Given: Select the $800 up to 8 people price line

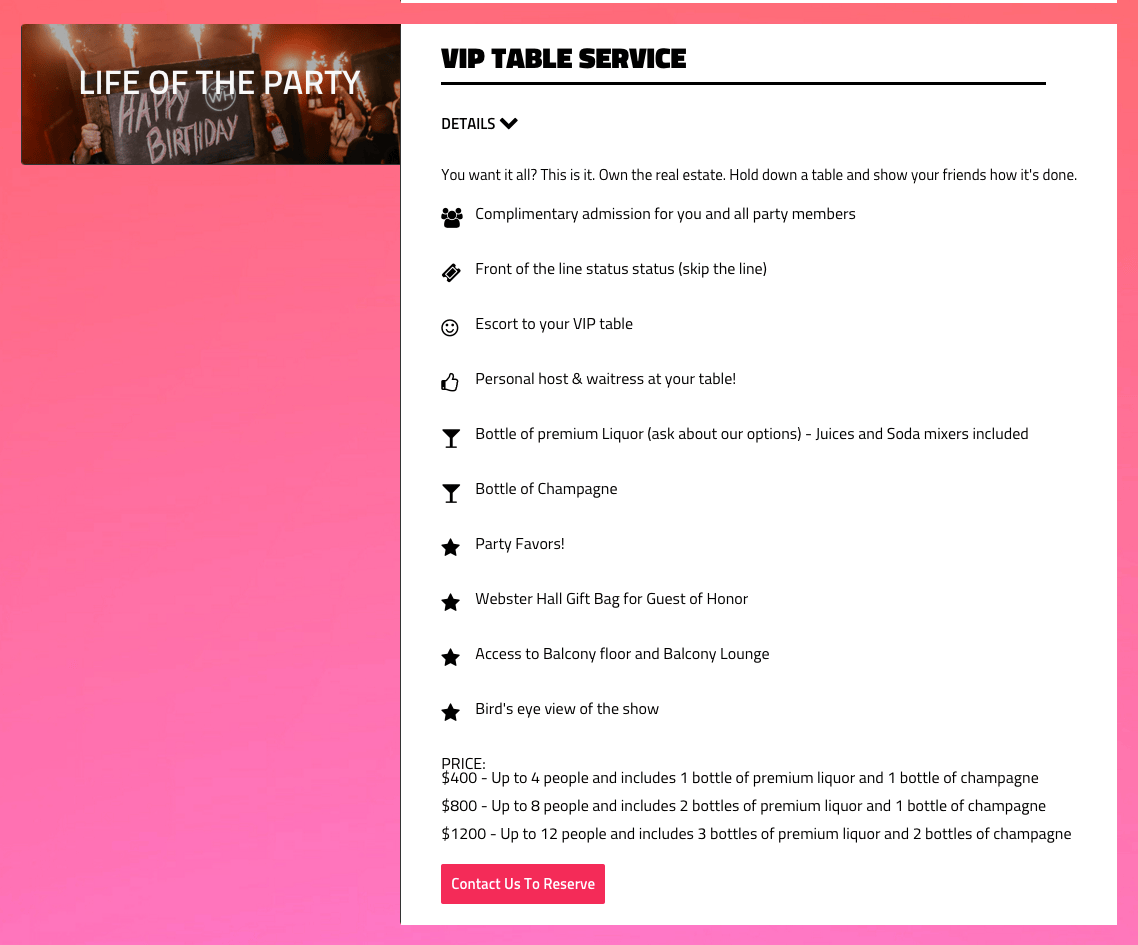Looking at the screenshot, I should click(x=743, y=806).
